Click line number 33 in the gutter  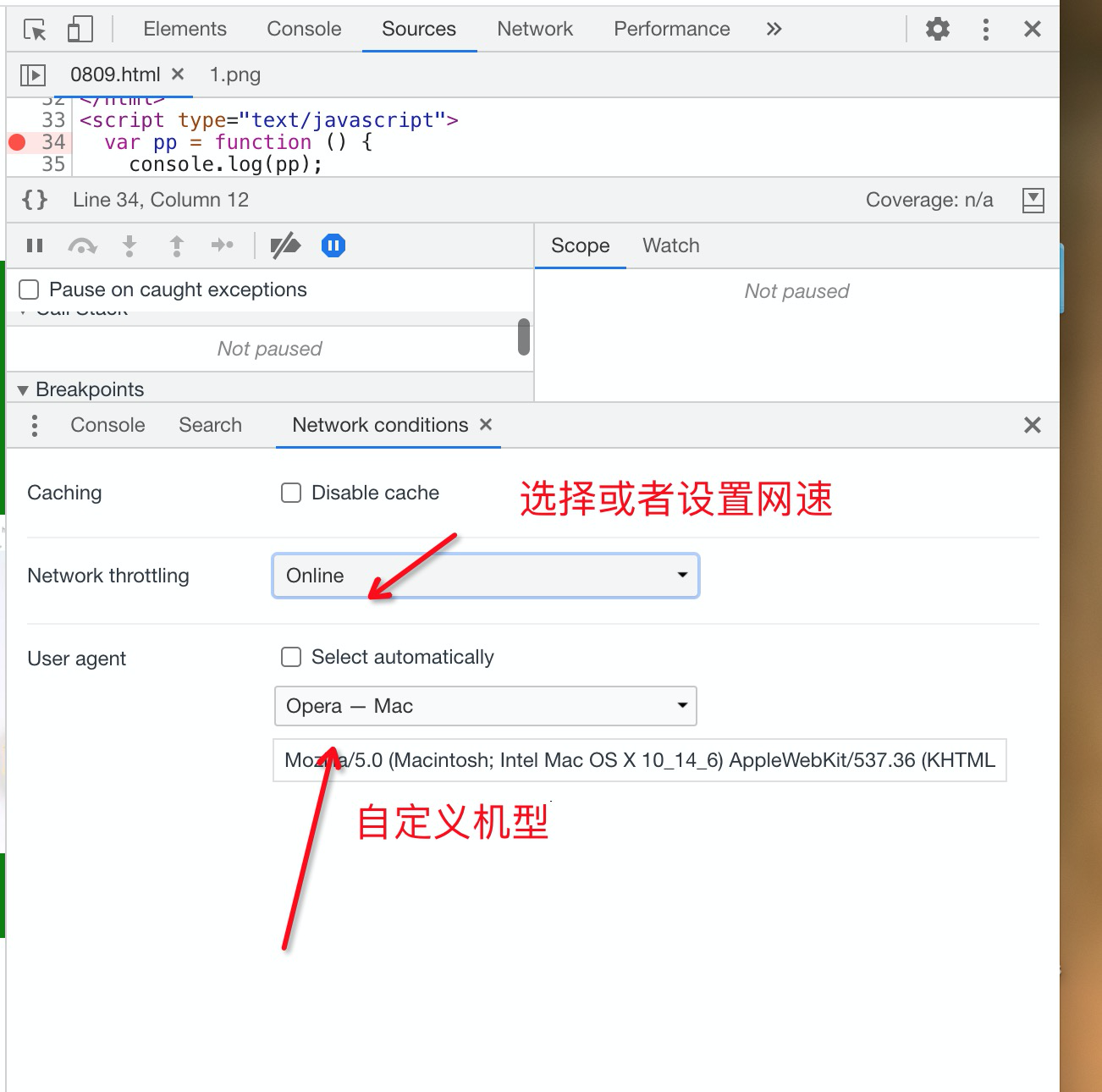pyautogui.click(x=53, y=120)
